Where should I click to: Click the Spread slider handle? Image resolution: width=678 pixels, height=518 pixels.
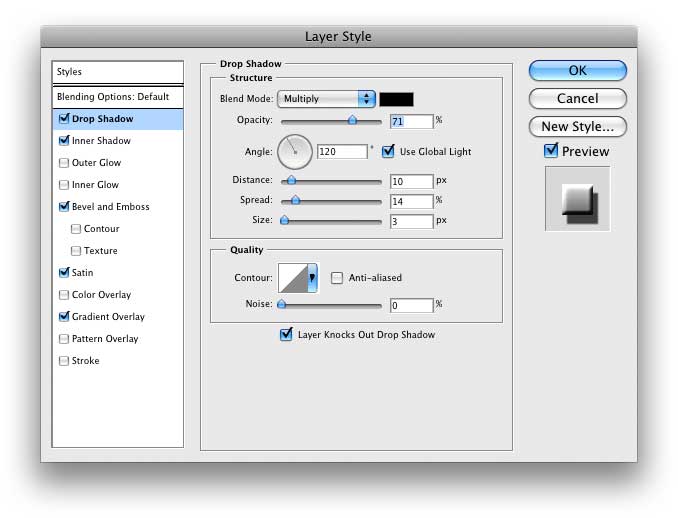[x=295, y=200]
